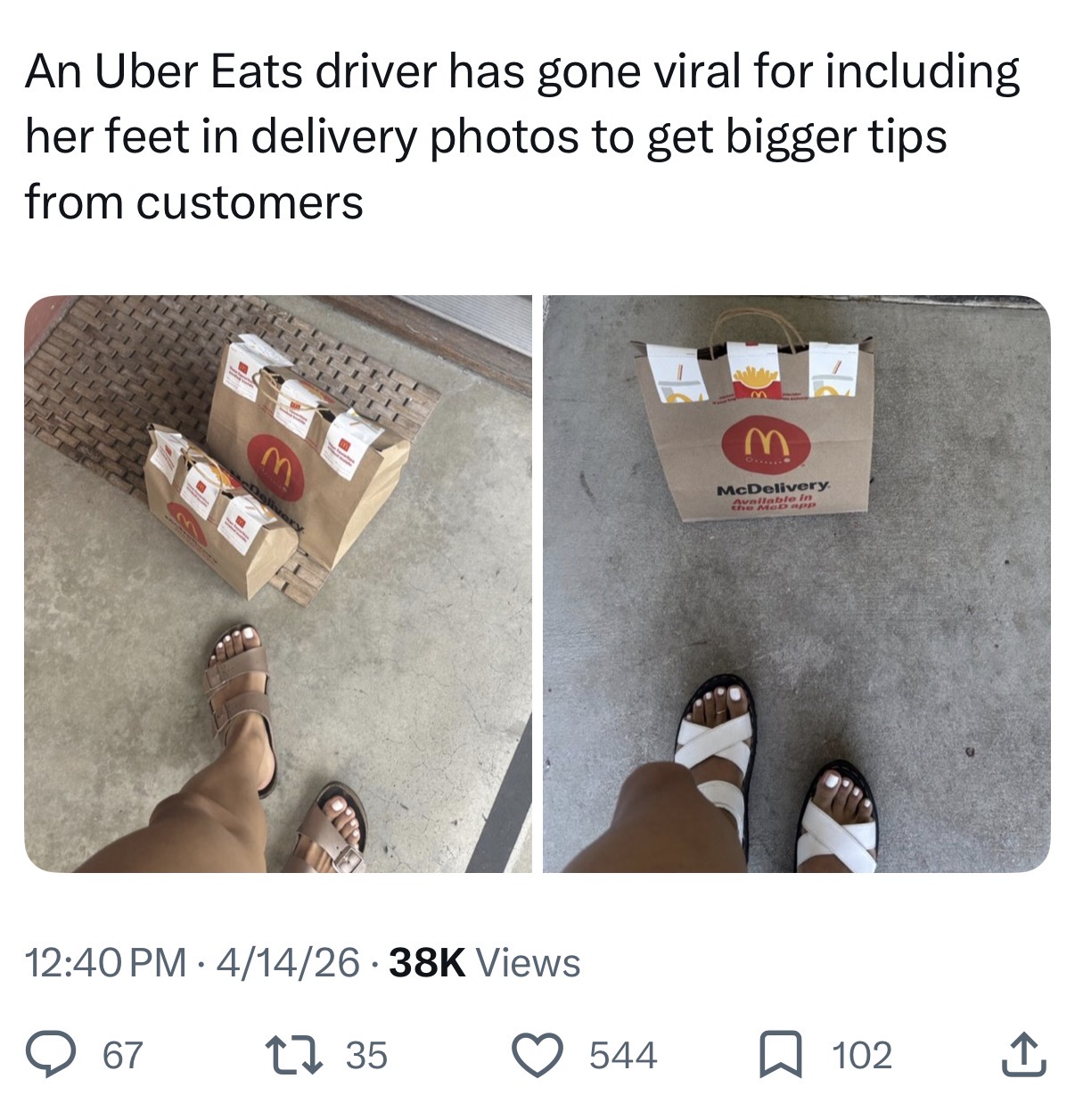The image size is (1075, 1120).
Task: Open right photo with McDelivery bag
Action: pyautogui.click(x=797, y=583)
